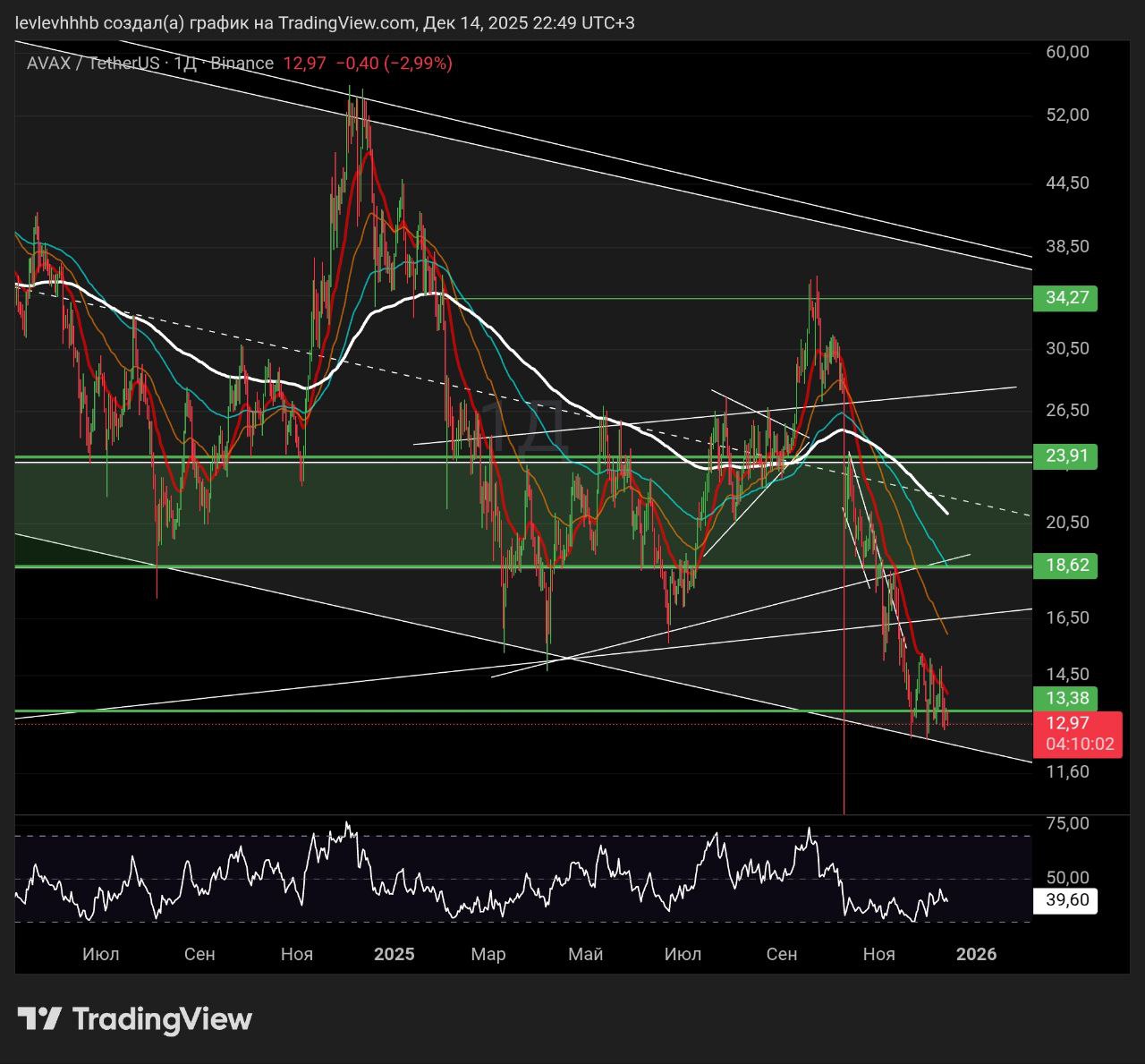This screenshot has width=1145, height=1064.
Task: Select the Мар month on time axis
Action: pos(488,954)
